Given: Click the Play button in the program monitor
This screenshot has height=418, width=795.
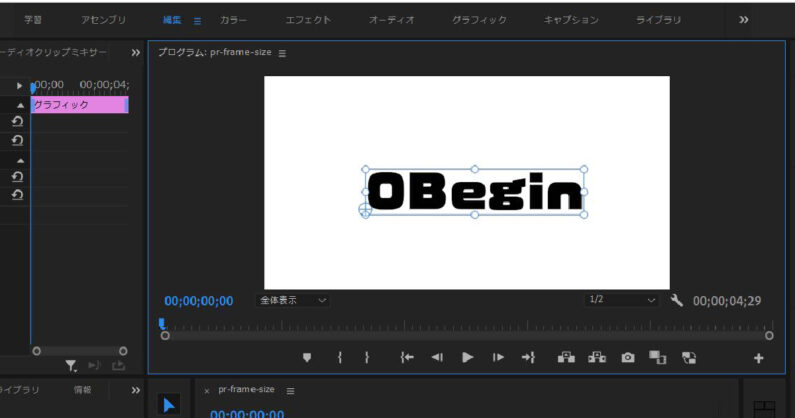Looking at the screenshot, I should [467, 357].
